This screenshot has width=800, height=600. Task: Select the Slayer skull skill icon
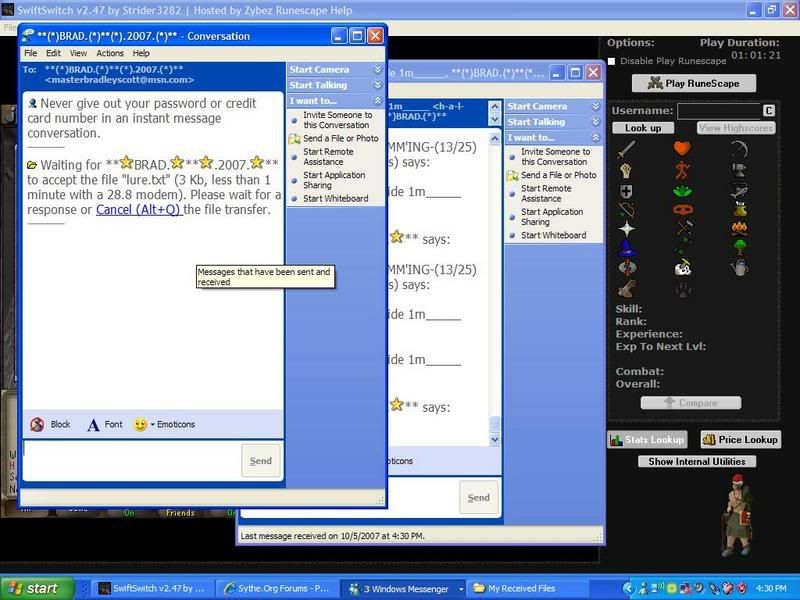(x=683, y=267)
